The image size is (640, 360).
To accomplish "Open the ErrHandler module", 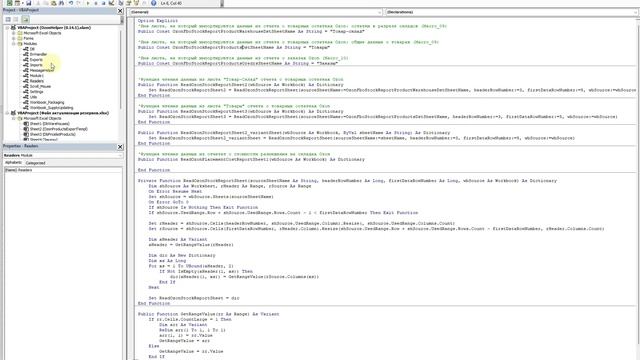I will (38, 54).
